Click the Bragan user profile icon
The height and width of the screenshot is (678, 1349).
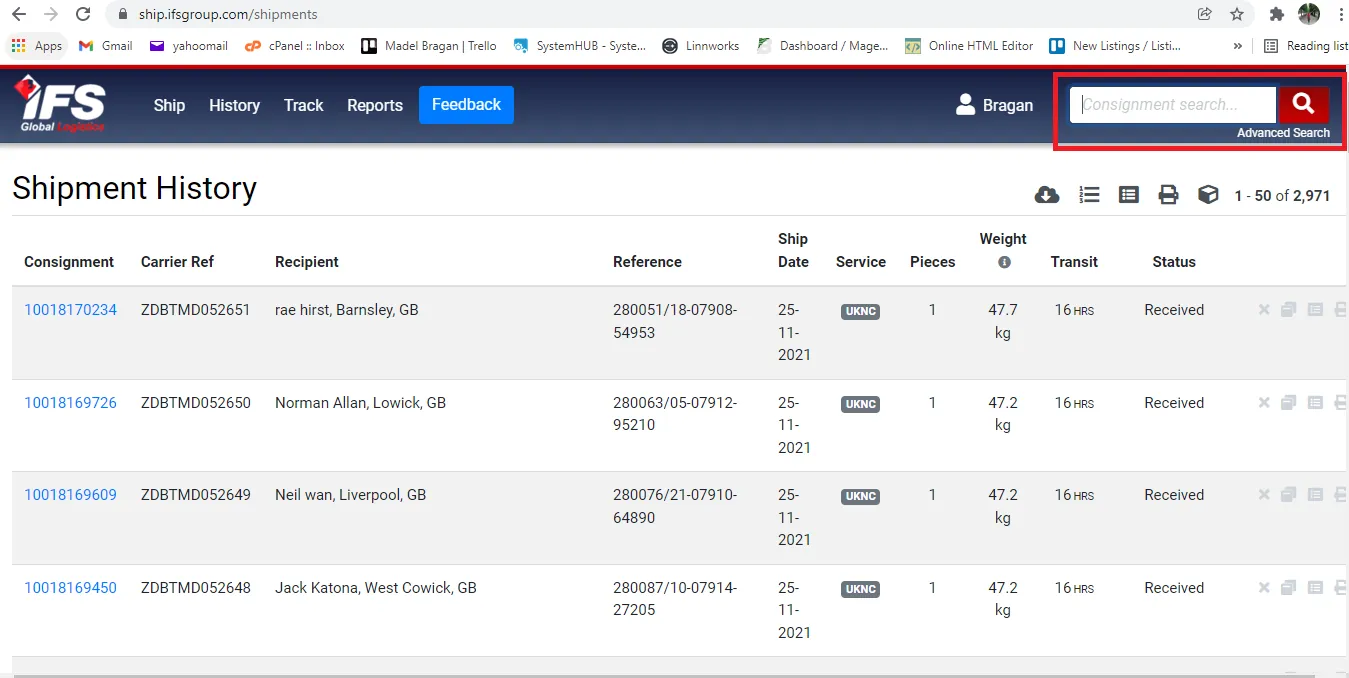click(965, 104)
